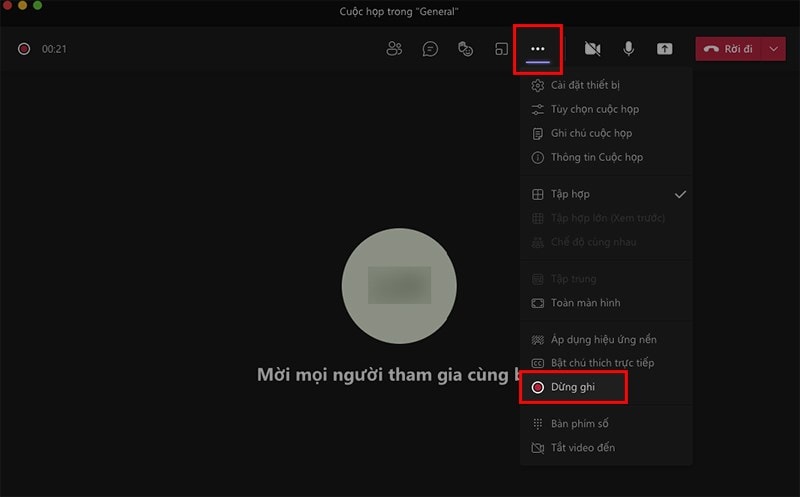
Task: Open the reactions and raise hand icon
Action: tap(465, 49)
